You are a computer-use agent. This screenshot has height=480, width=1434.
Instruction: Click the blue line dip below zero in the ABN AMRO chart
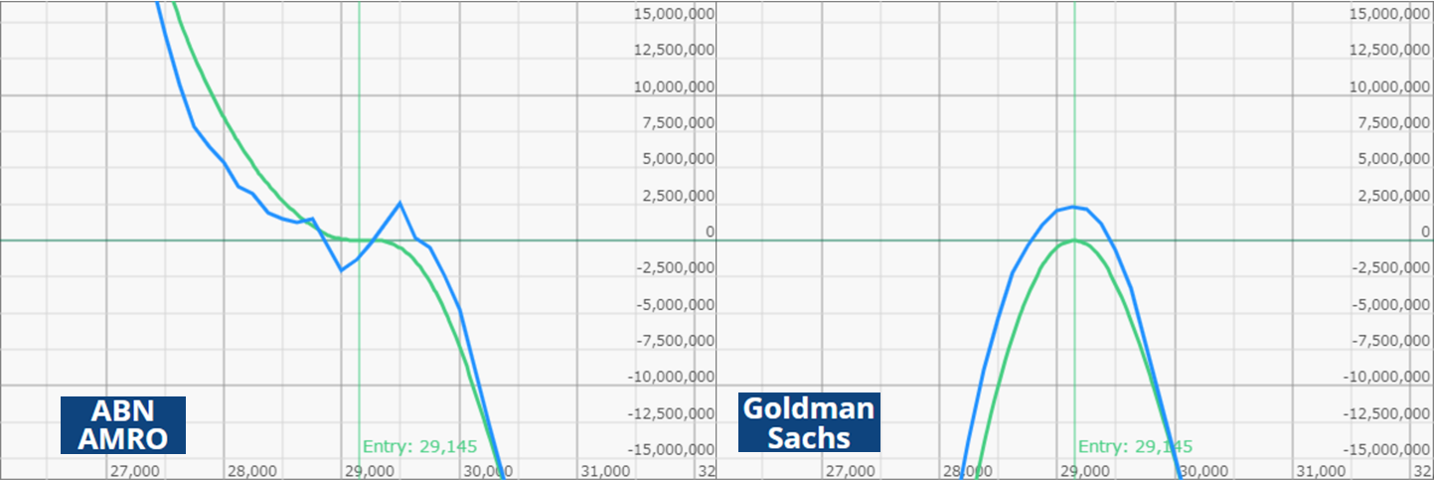(x=341, y=270)
